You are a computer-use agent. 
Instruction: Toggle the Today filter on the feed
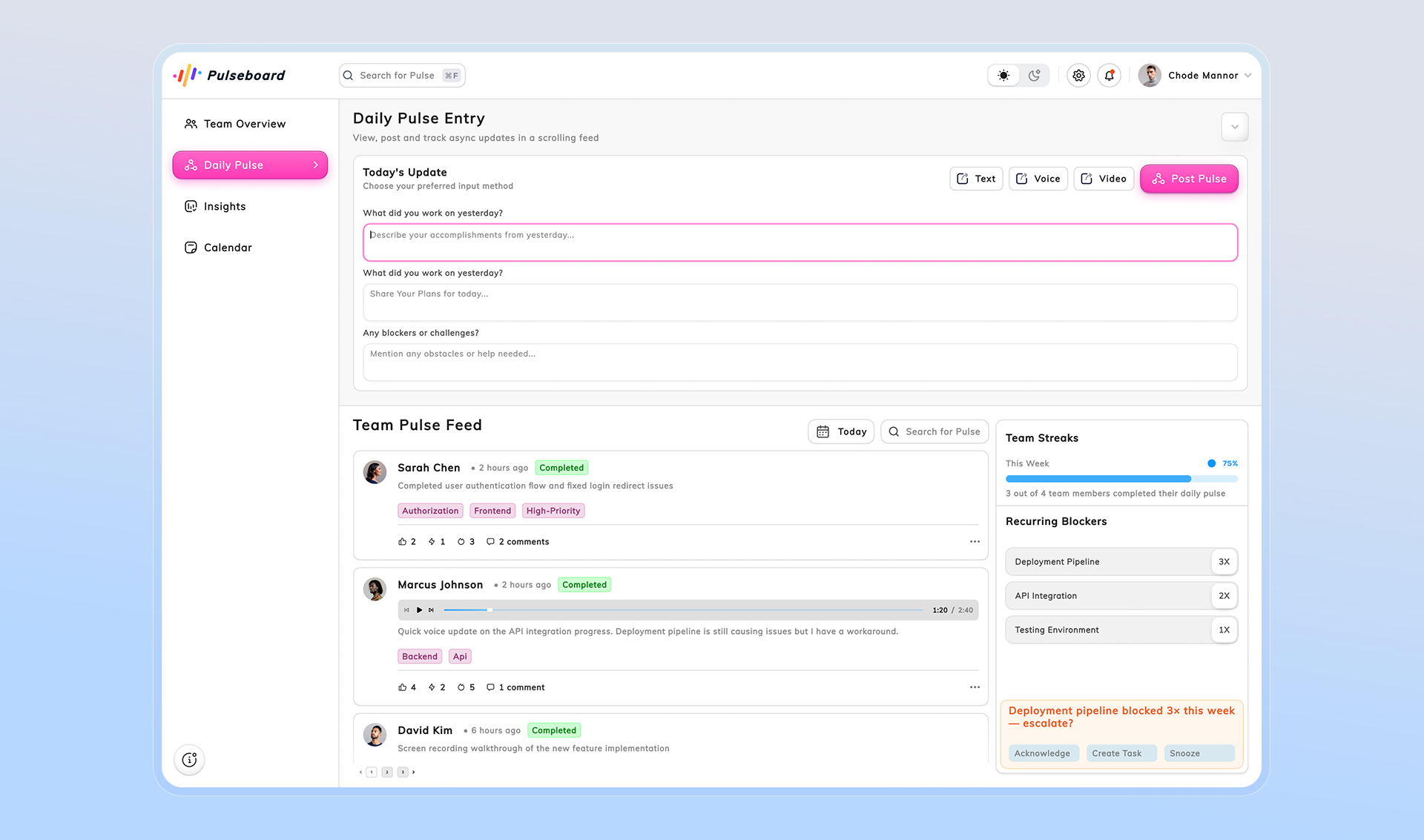[840, 431]
